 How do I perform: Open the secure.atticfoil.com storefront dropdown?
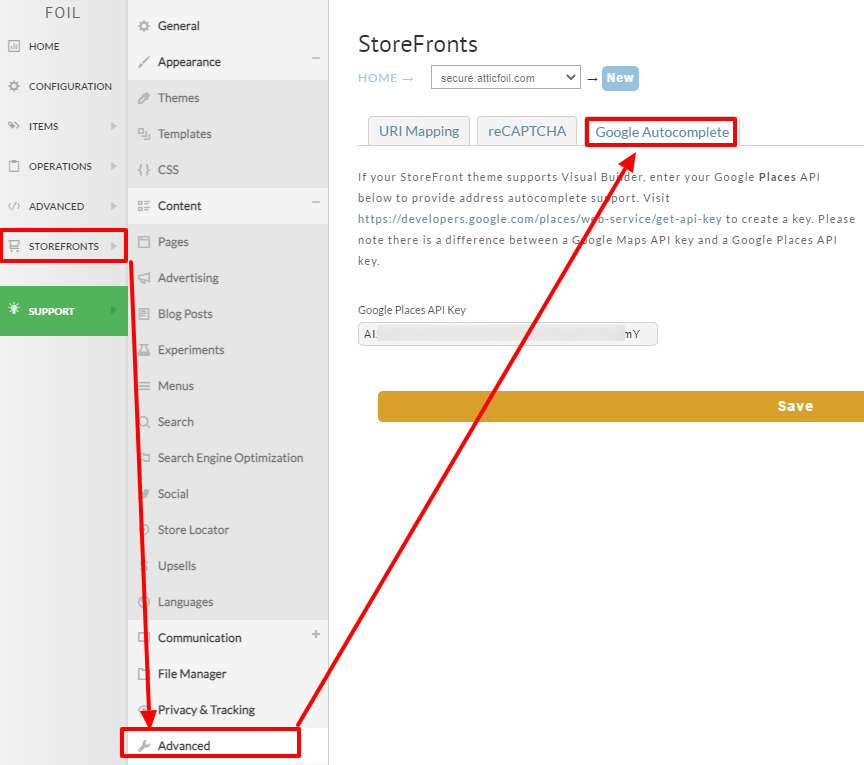[506, 78]
